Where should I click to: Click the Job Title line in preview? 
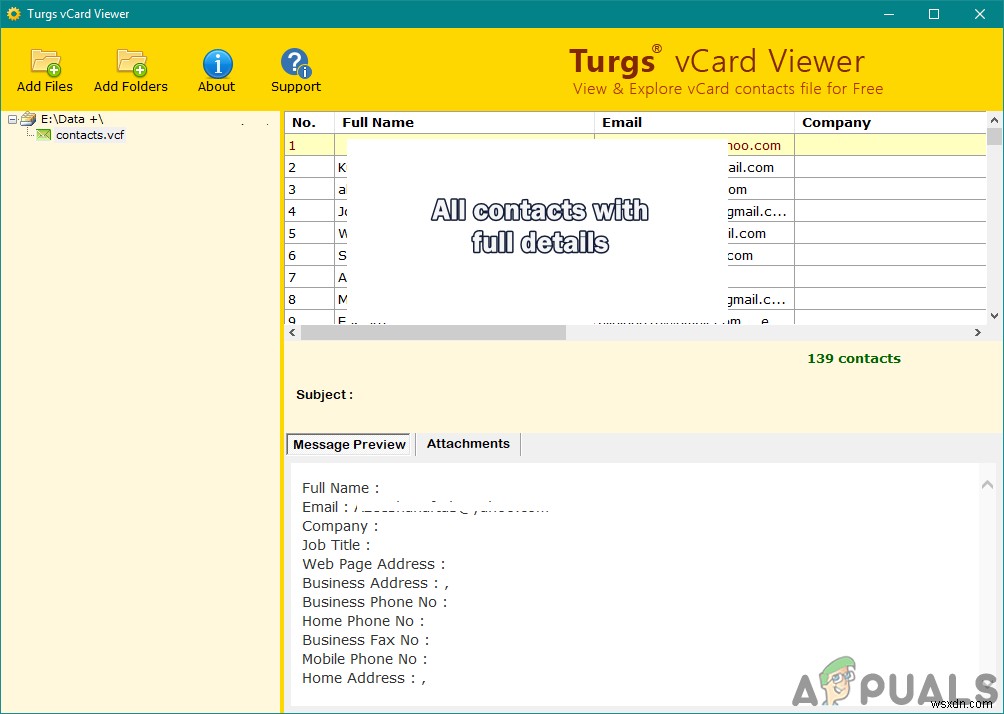(x=336, y=545)
